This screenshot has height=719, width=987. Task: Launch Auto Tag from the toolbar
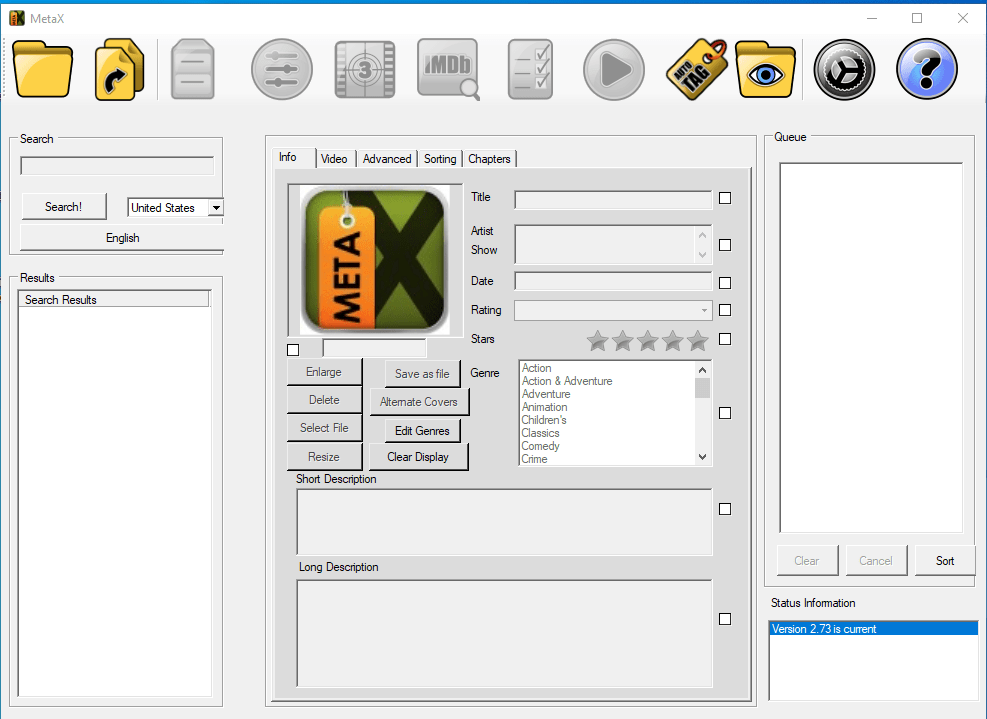[696, 69]
